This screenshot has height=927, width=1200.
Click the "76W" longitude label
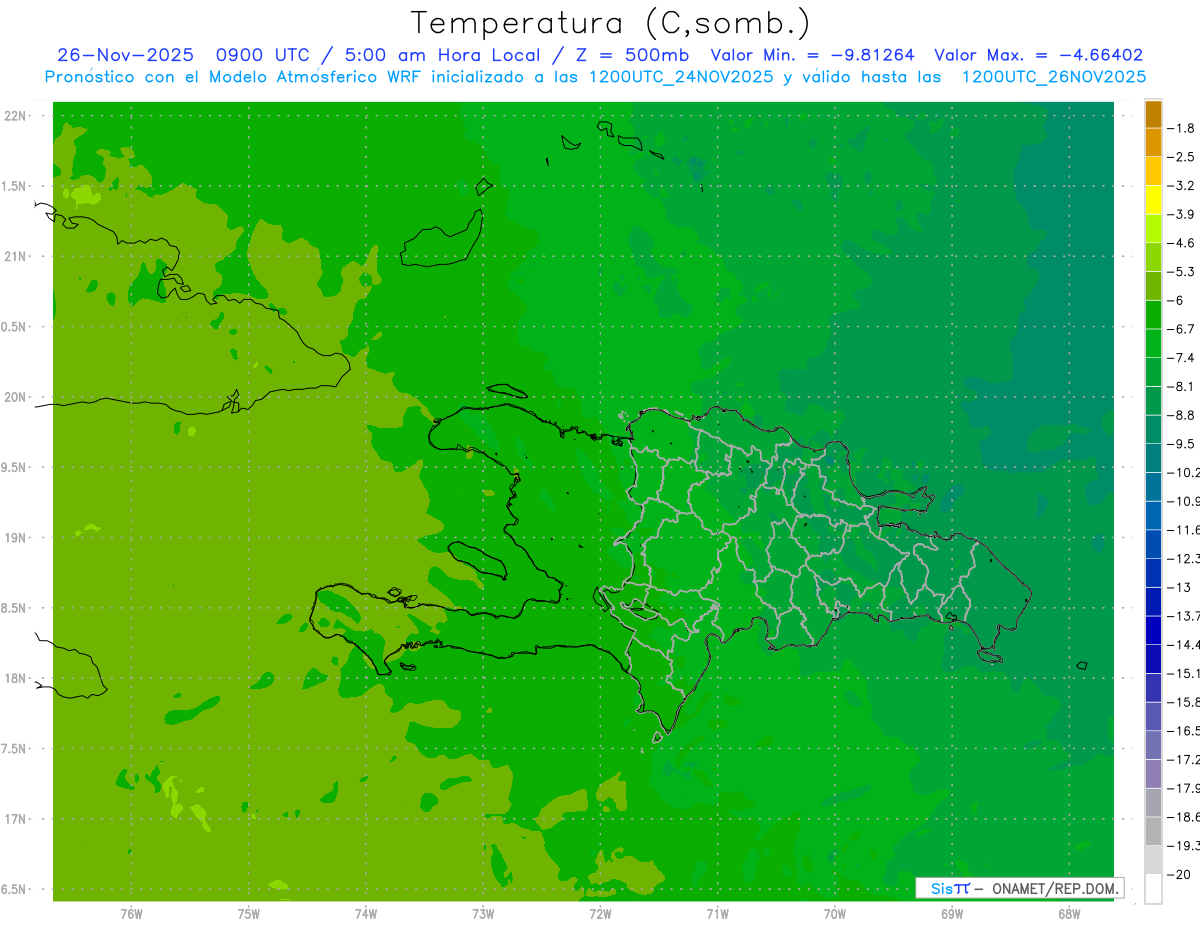click(131, 914)
